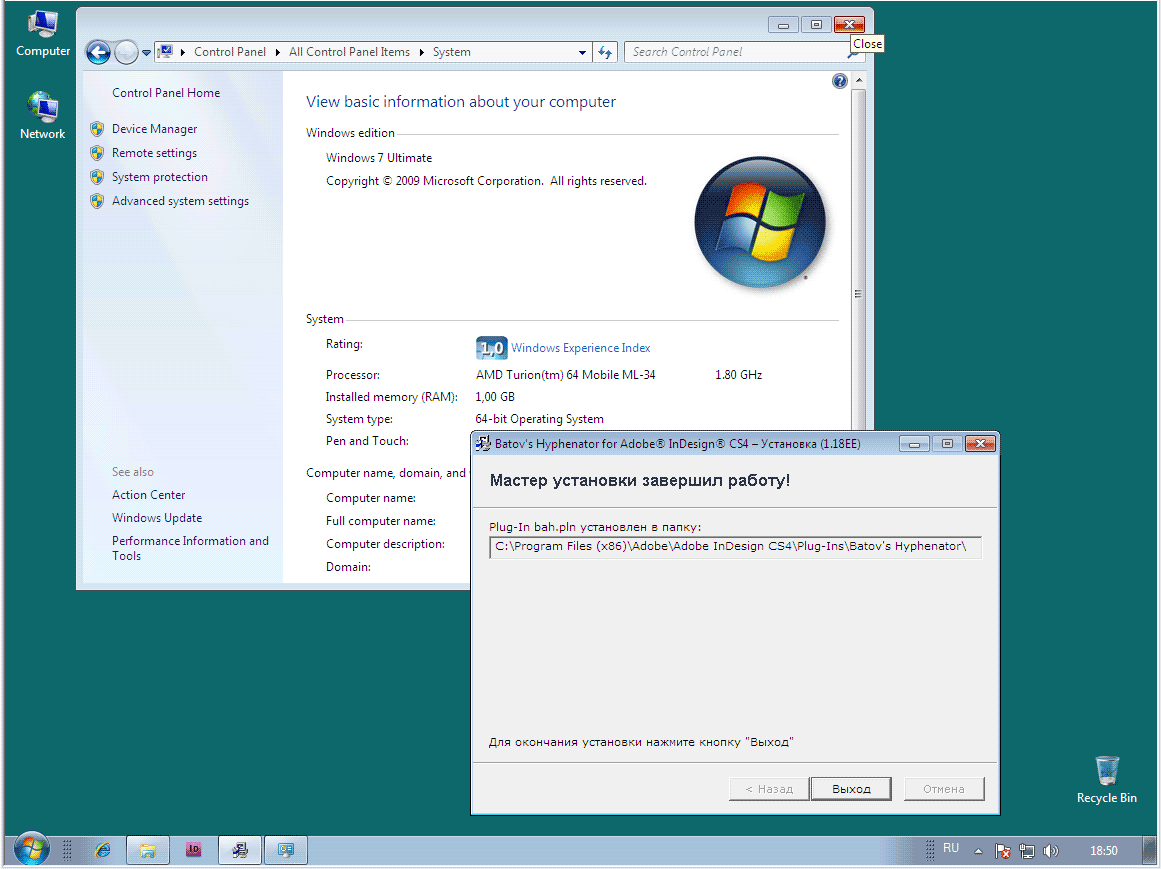Switch to Adobe InDesign taskbar icon

pos(194,850)
